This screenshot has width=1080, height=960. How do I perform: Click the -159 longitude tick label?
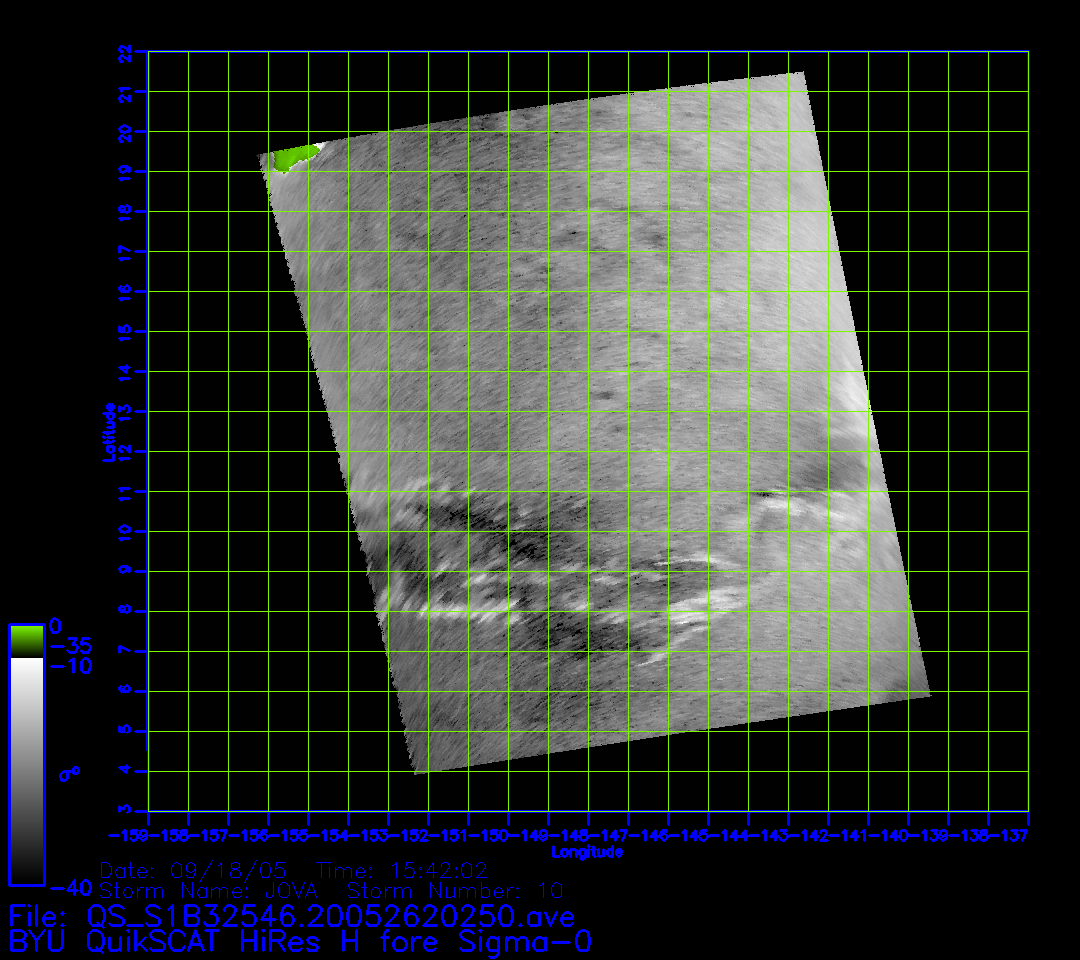point(128,834)
